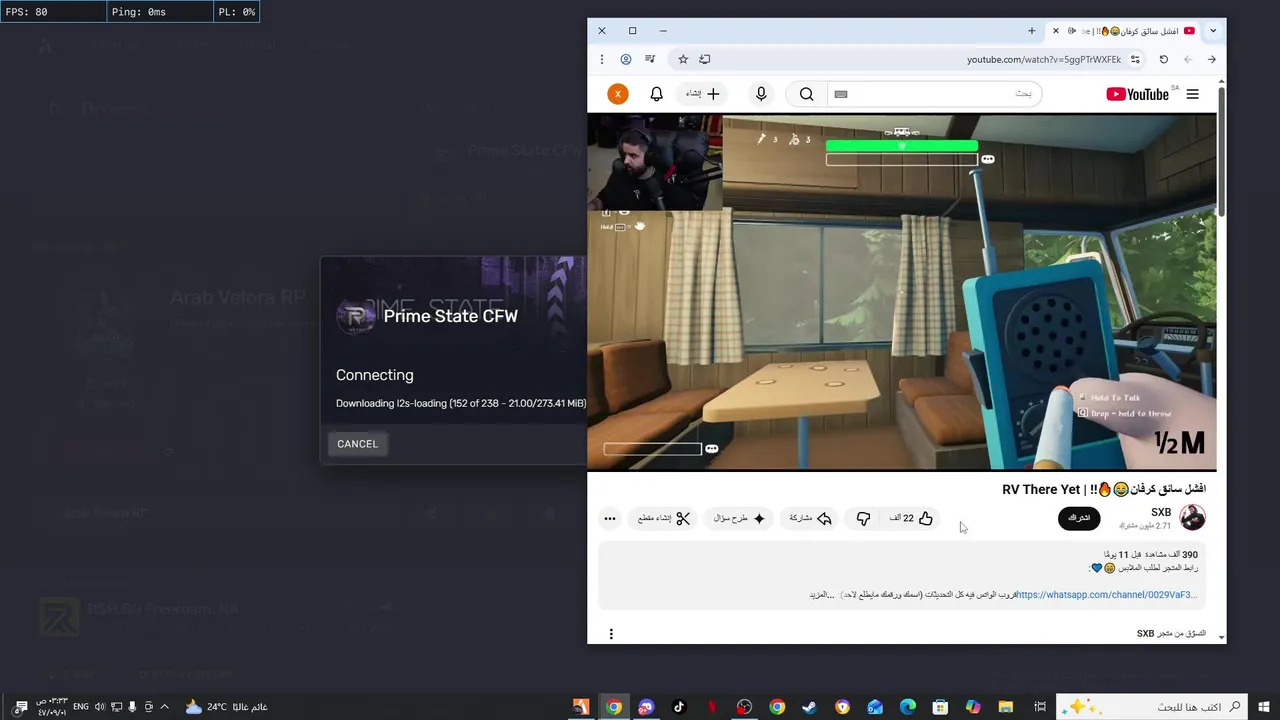Open Microsoft Store from taskbar
This screenshot has height=720, width=1280.
pyautogui.click(x=940, y=707)
